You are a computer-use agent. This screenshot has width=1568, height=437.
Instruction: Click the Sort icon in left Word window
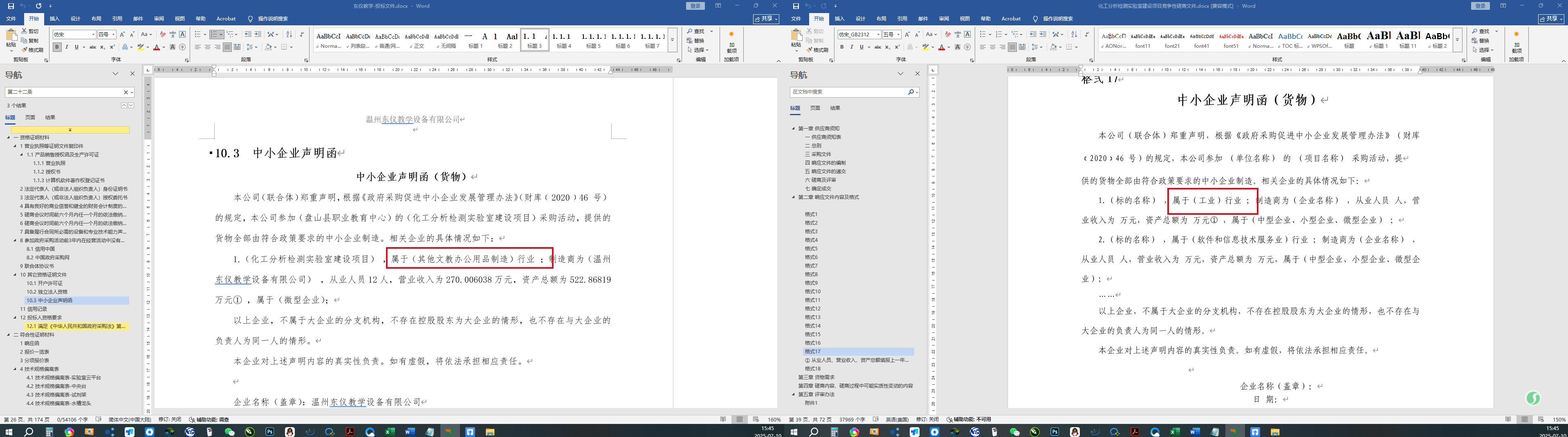pos(289,35)
